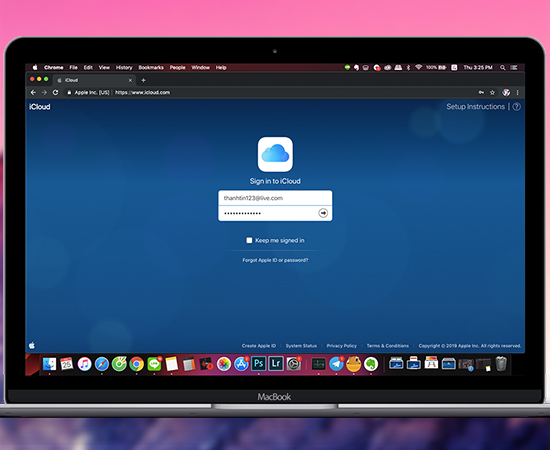
Task: Open the Privacy Policy link
Action: [341, 345]
